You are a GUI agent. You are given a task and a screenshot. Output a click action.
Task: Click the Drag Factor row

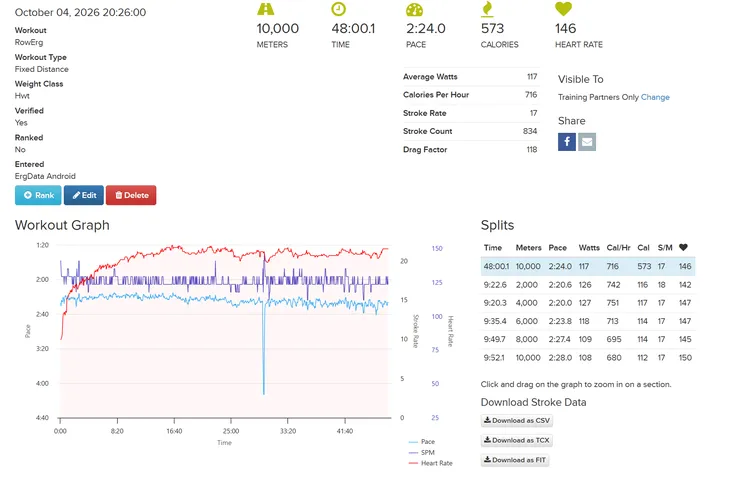pyautogui.click(x=470, y=150)
